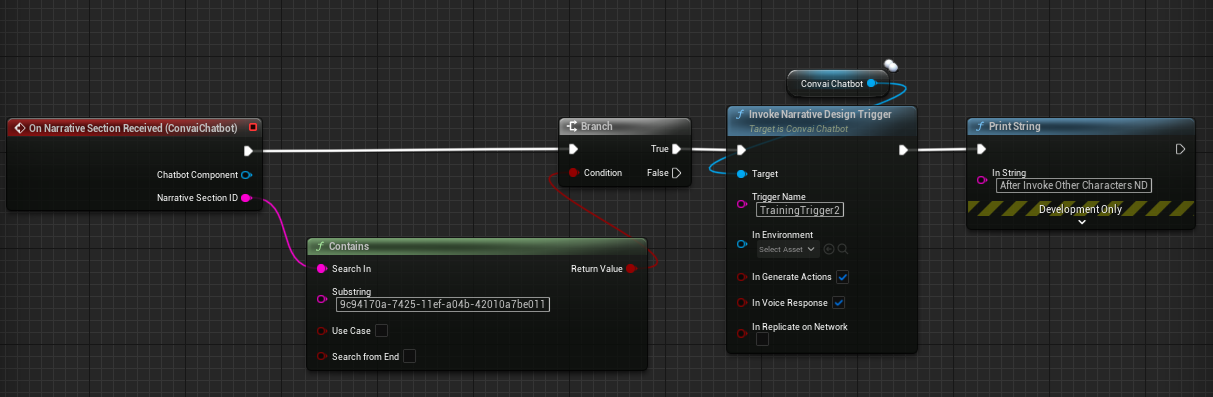Click the In Generate Actions pin

pyautogui.click(x=741, y=277)
